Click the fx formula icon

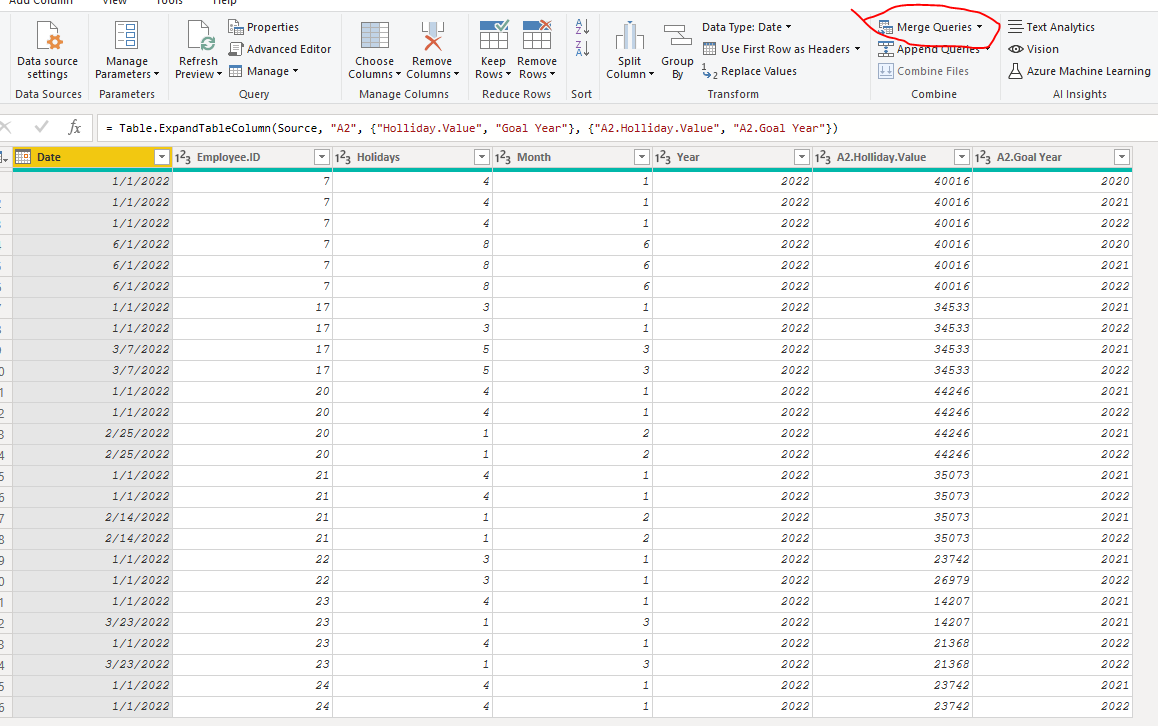click(75, 128)
